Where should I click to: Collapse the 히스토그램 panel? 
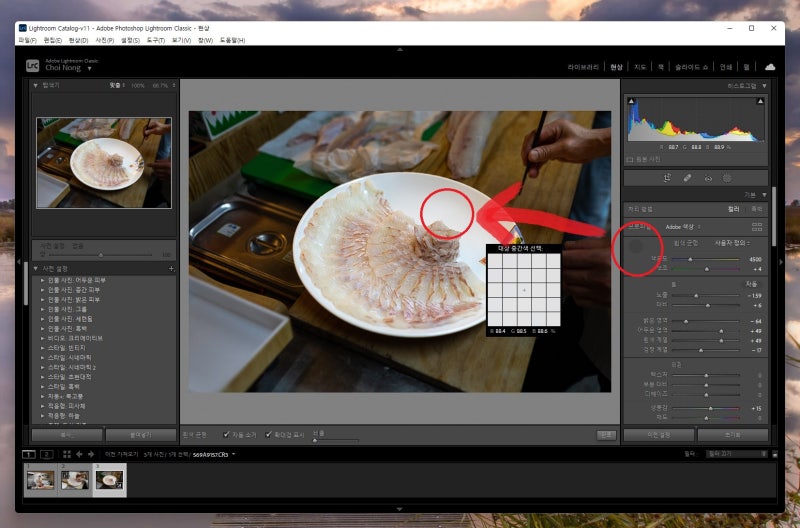(764, 86)
